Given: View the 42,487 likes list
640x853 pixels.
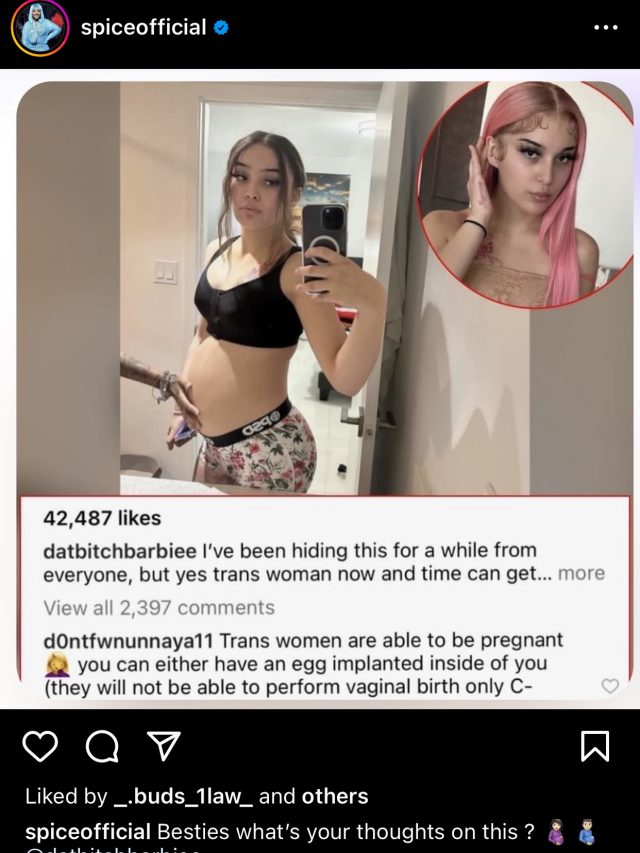Looking at the screenshot, I should pos(102,518).
